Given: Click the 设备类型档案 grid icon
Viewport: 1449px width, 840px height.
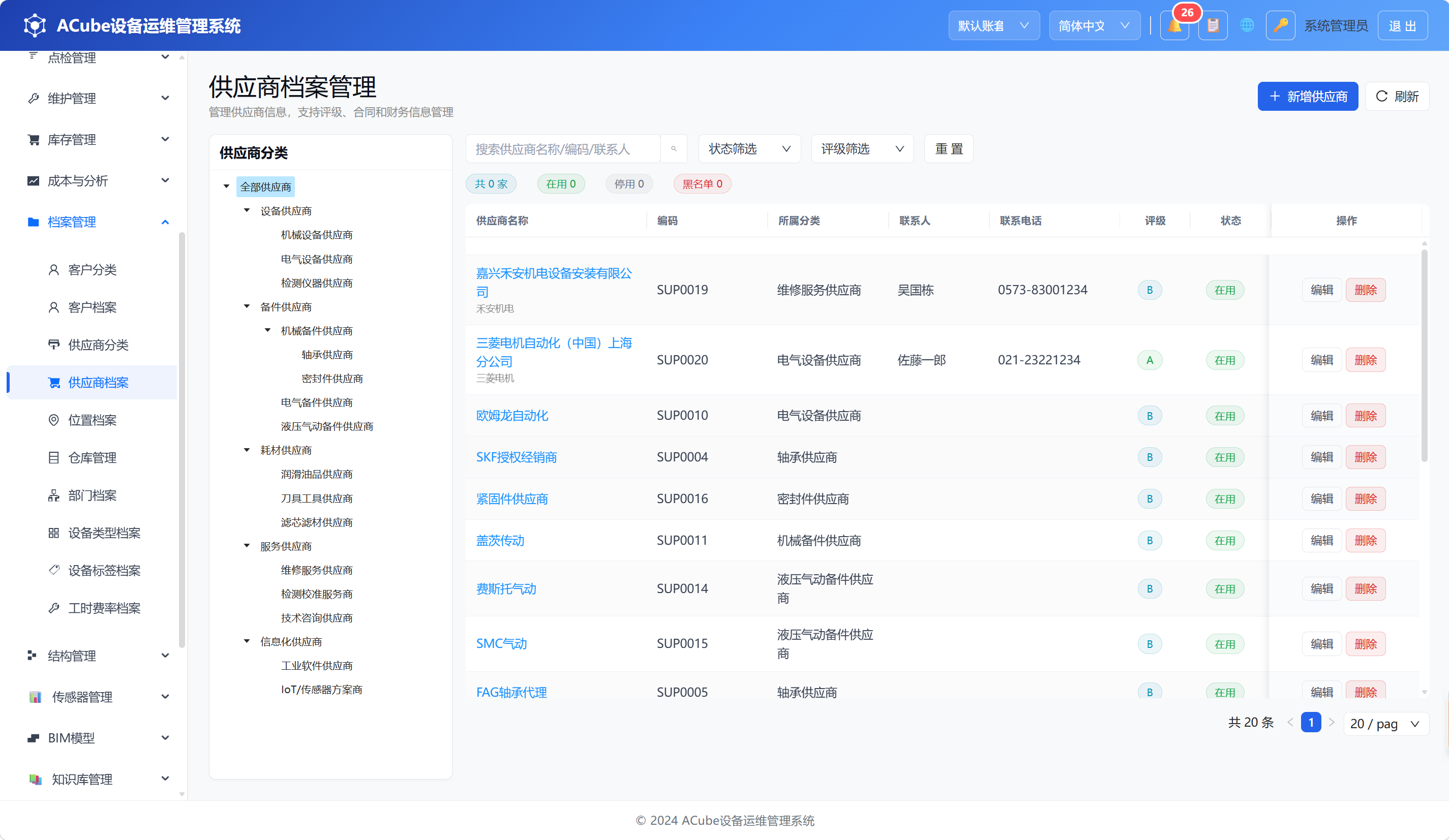Looking at the screenshot, I should pyautogui.click(x=53, y=533).
